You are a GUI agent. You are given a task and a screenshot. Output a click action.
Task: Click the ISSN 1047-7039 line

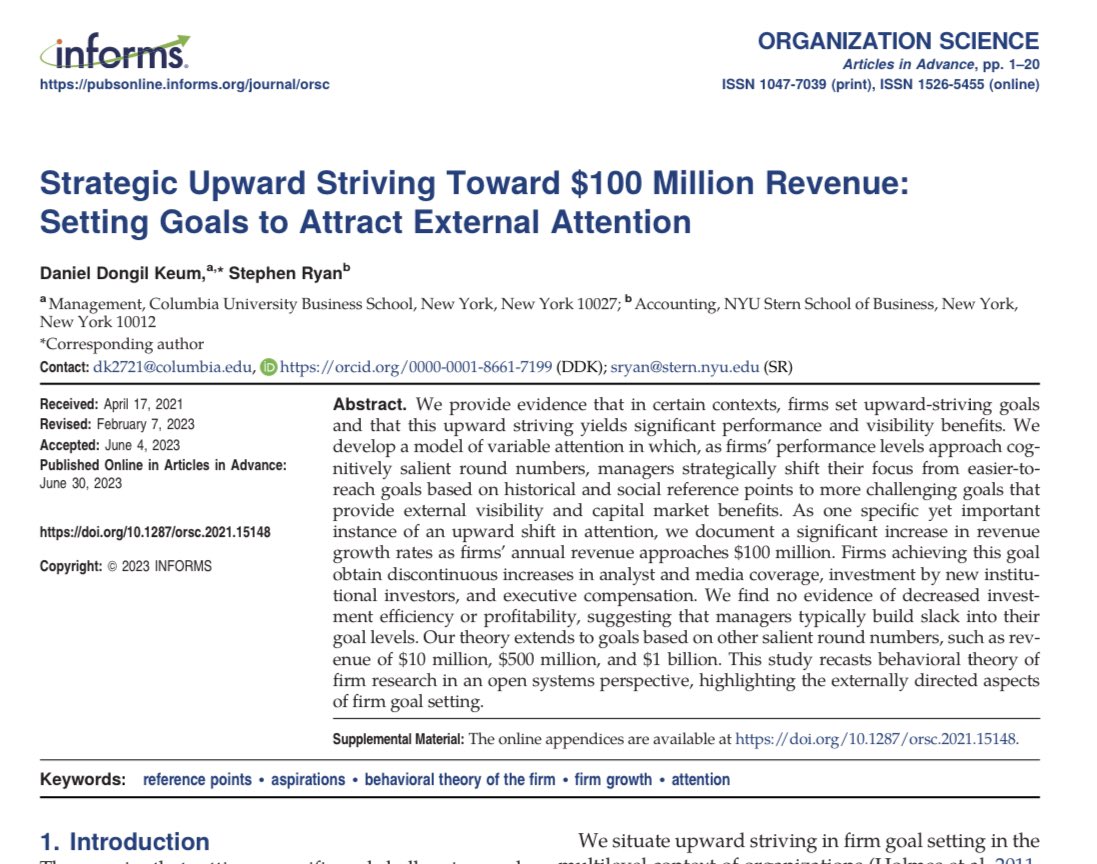881,85
